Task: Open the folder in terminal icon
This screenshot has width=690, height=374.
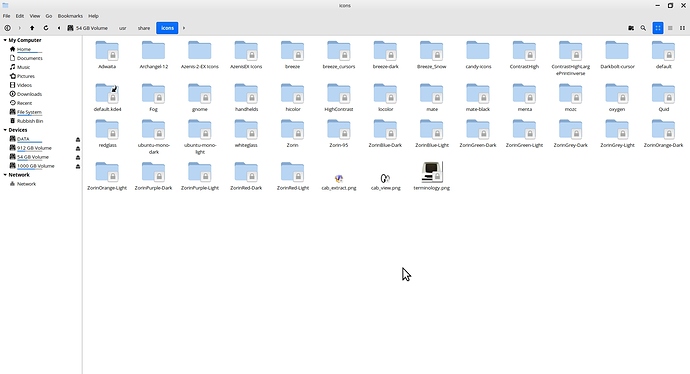Action: tap(631, 28)
